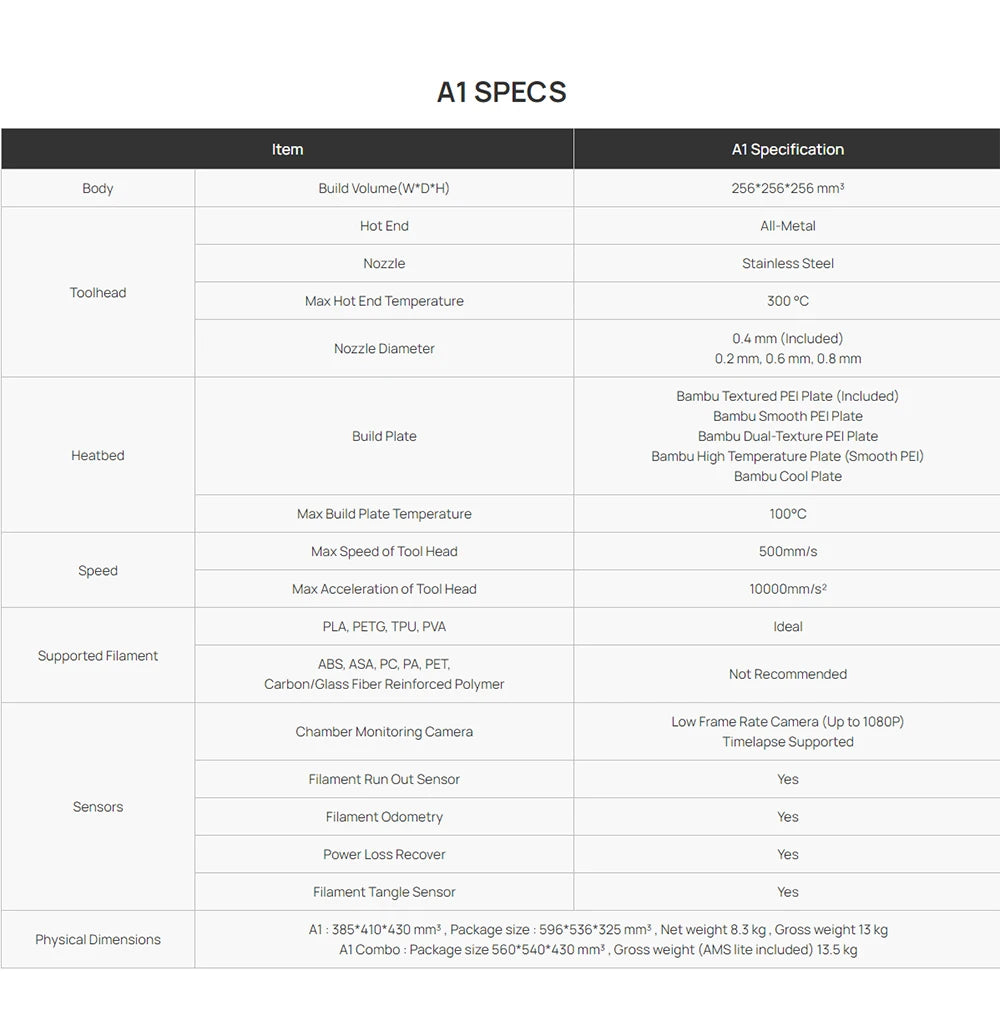This screenshot has width=1000, height=1034.
Task: Click the Body category cell
Action: point(98,188)
